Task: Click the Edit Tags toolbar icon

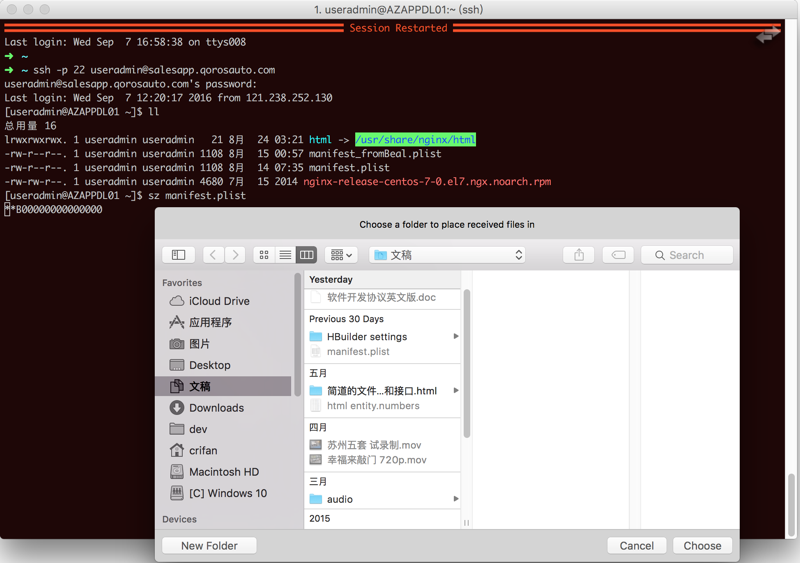Action: click(618, 255)
